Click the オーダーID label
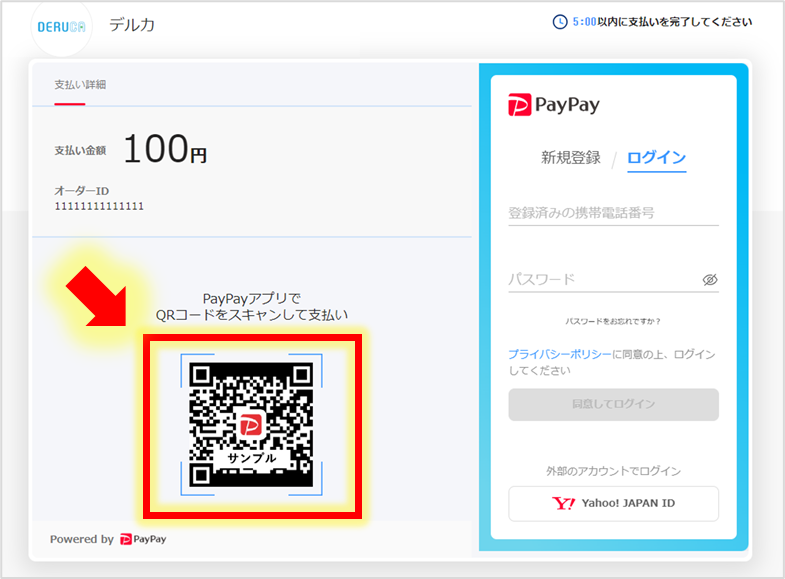This screenshot has width=785, height=579. 82,191
